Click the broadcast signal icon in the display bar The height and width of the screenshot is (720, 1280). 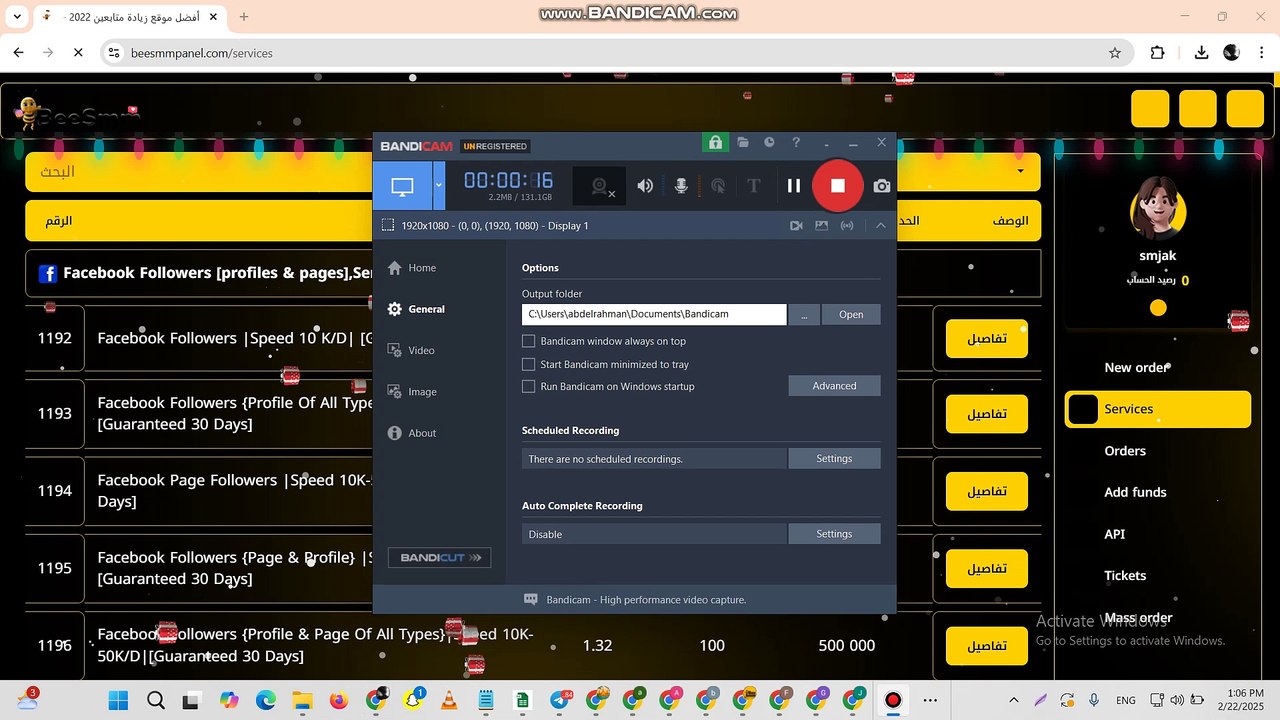pyautogui.click(x=847, y=226)
